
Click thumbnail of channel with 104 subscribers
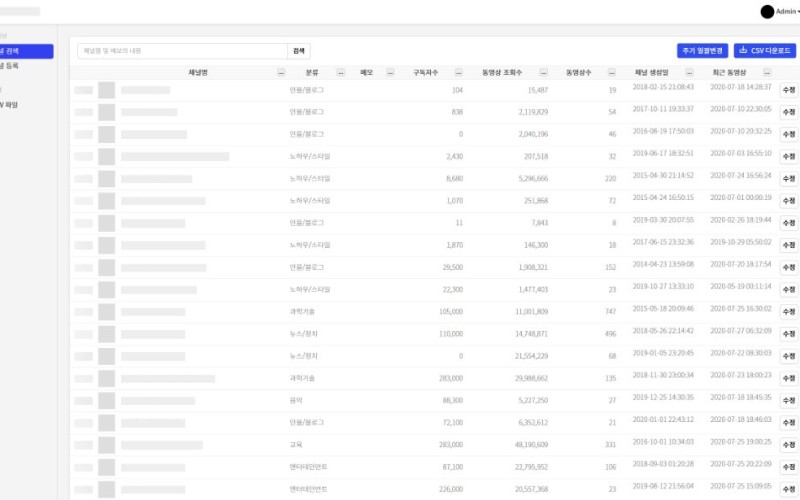106,90
